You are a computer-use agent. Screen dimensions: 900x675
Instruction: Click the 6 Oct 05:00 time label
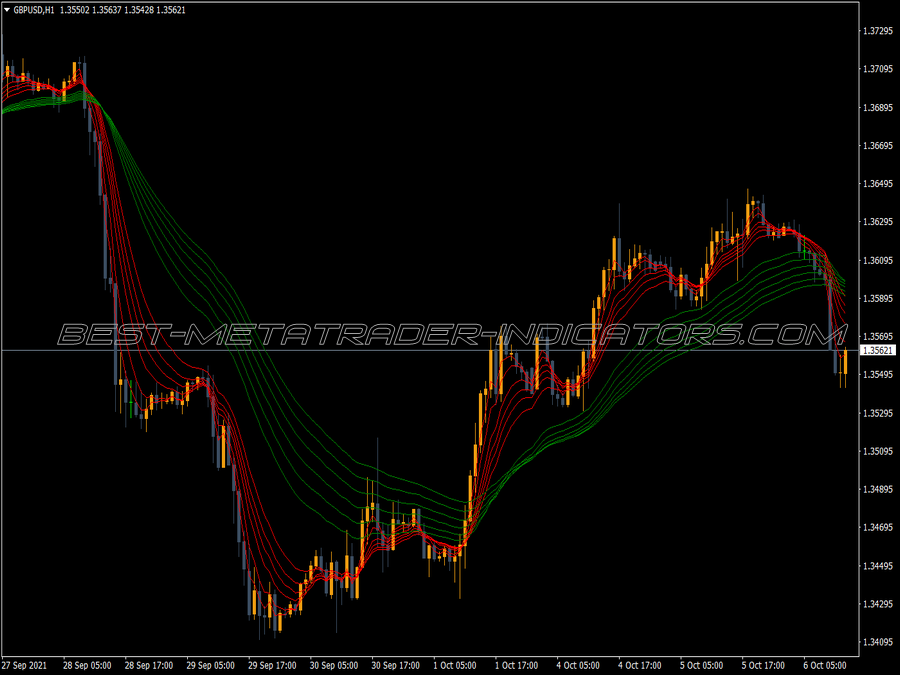(x=825, y=665)
